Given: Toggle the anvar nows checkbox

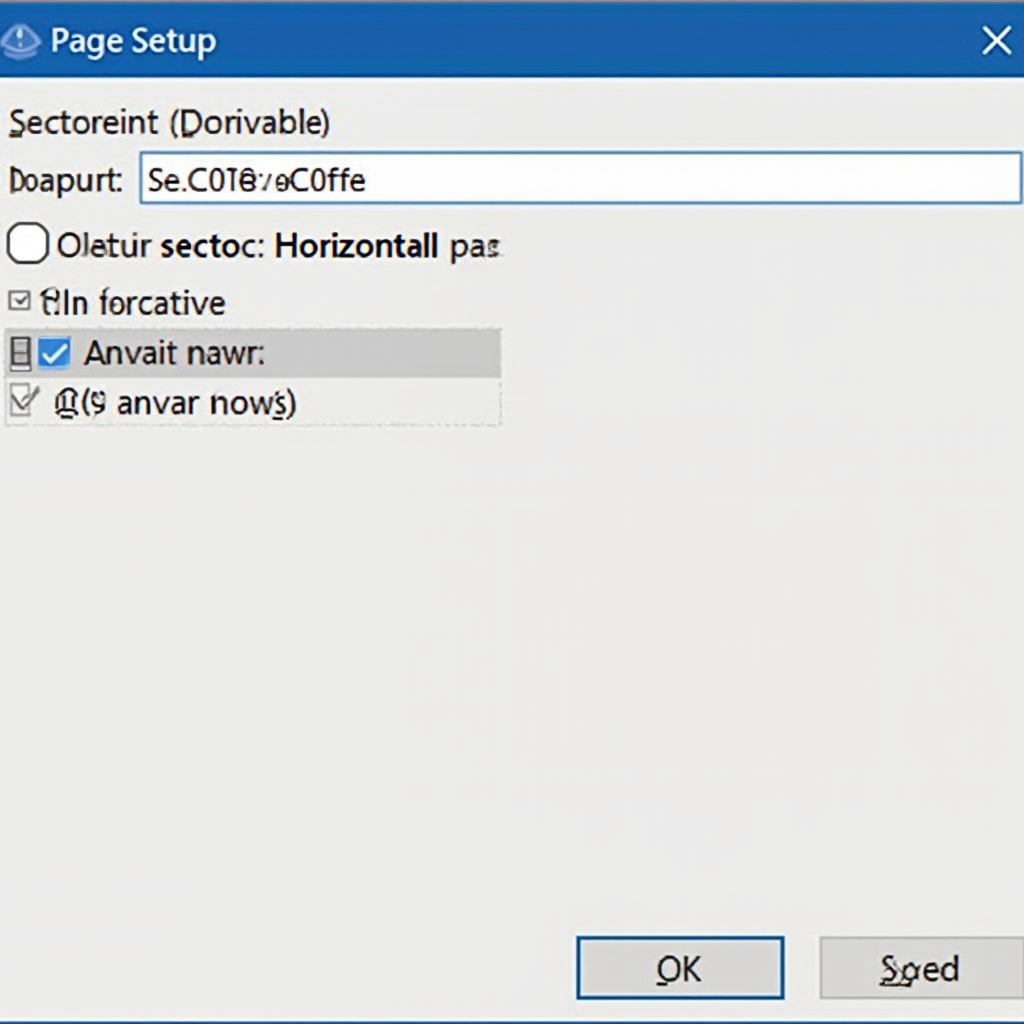Looking at the screenshot, I should point(21,403).
